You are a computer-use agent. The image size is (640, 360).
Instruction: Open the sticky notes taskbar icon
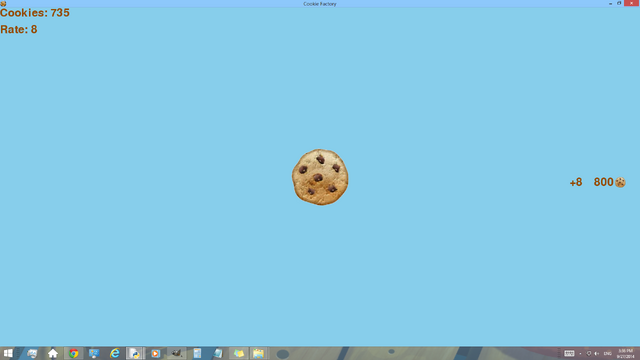coord(239,353)
